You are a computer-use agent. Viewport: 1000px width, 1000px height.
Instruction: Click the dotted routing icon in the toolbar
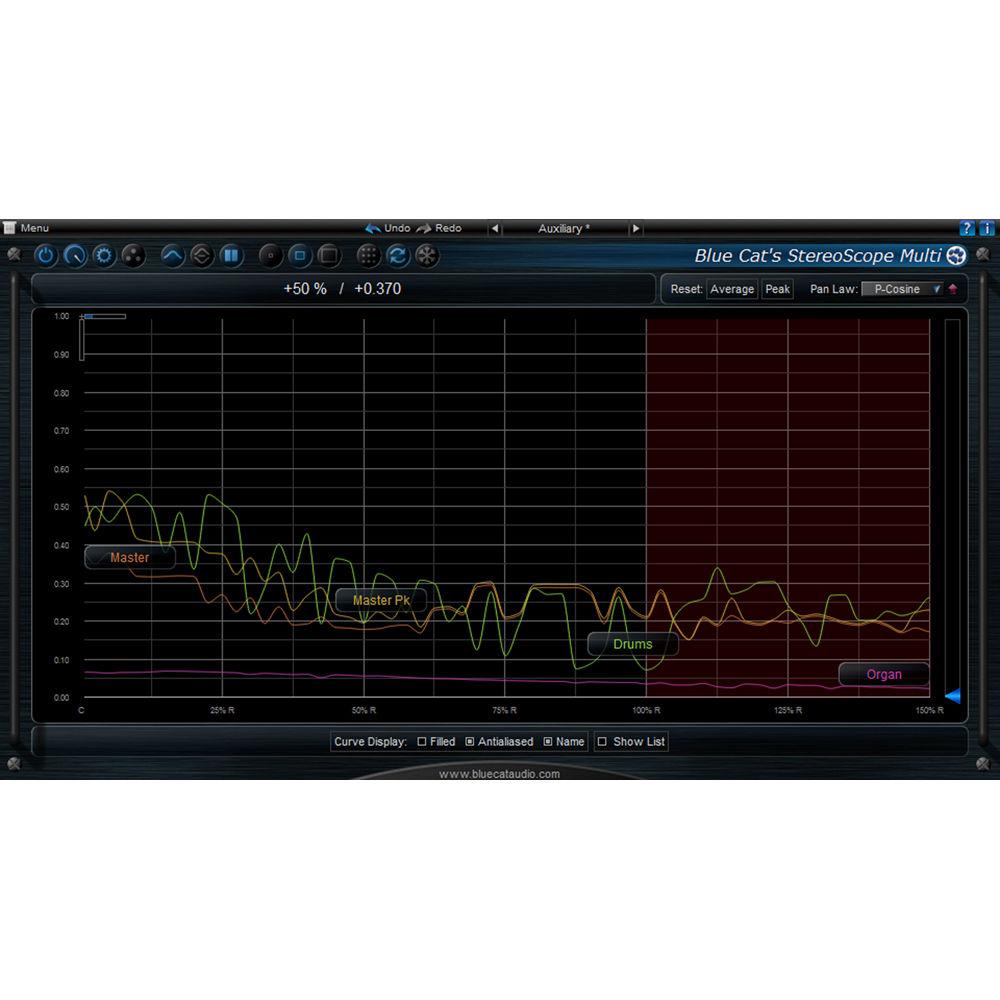coord(367,256)
